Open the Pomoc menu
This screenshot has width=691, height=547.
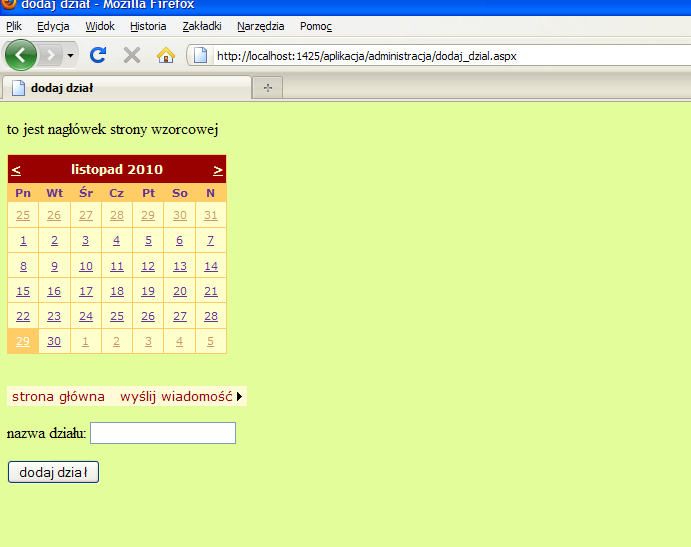click(316, 26)
